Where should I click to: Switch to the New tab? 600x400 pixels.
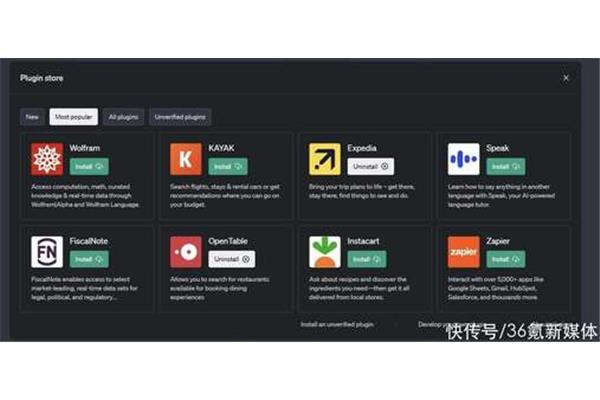[32, 117]
